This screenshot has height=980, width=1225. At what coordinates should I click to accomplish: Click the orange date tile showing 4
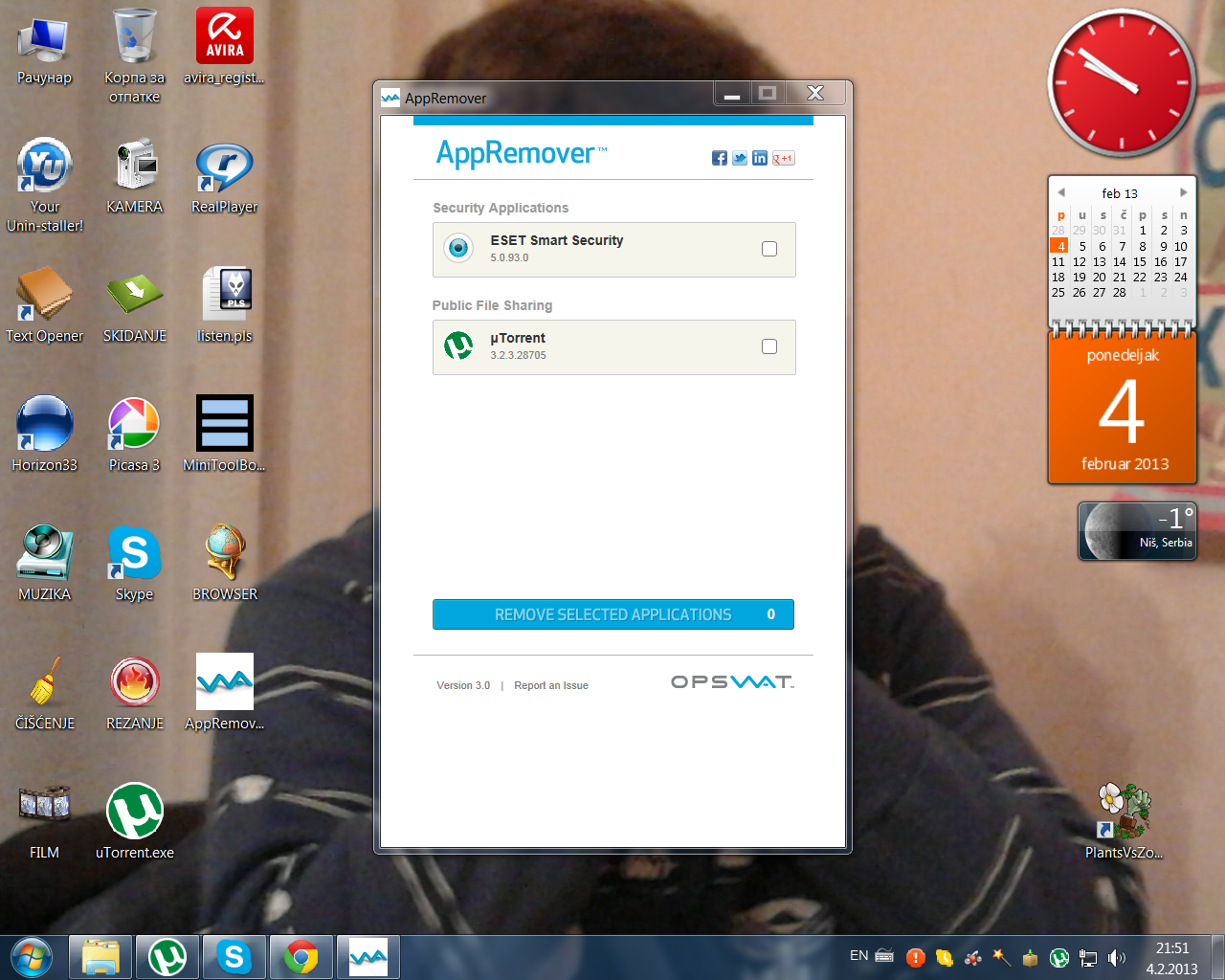1123,409
